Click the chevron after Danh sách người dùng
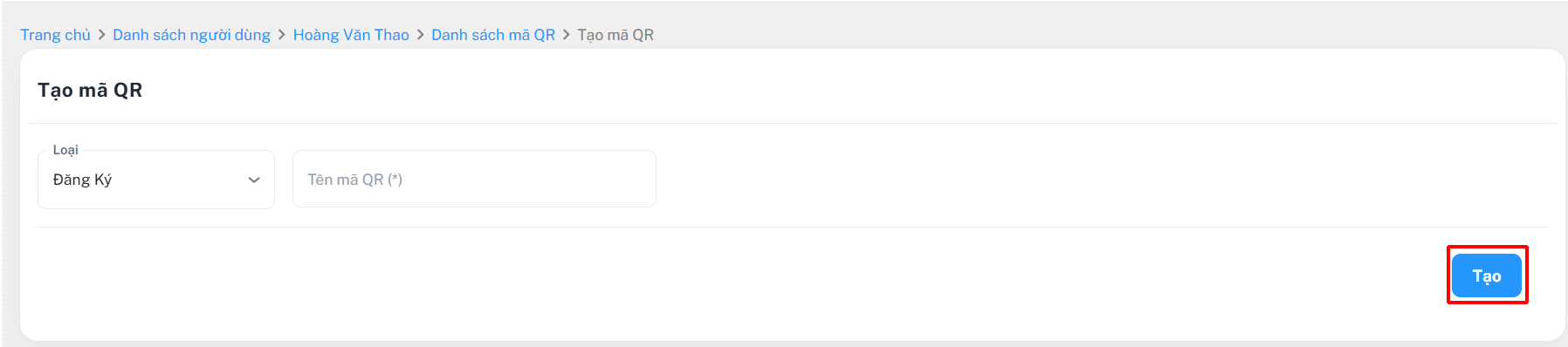Image resolution: width=1568 pixels, height=347 pixels. tap(282, 35)
